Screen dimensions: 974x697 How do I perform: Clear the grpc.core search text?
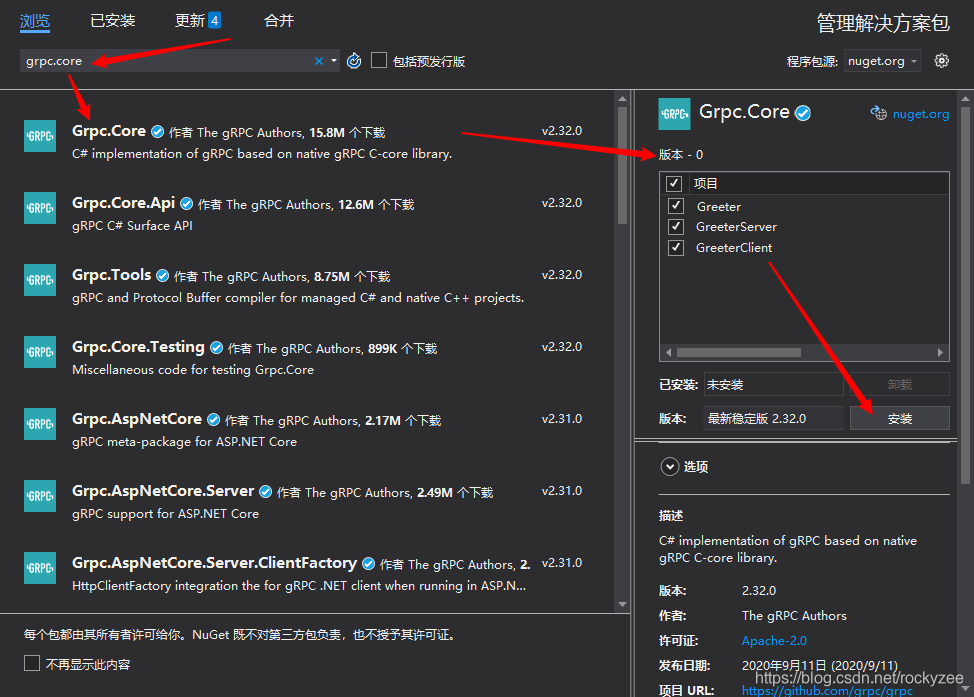[x=319, y=61]
